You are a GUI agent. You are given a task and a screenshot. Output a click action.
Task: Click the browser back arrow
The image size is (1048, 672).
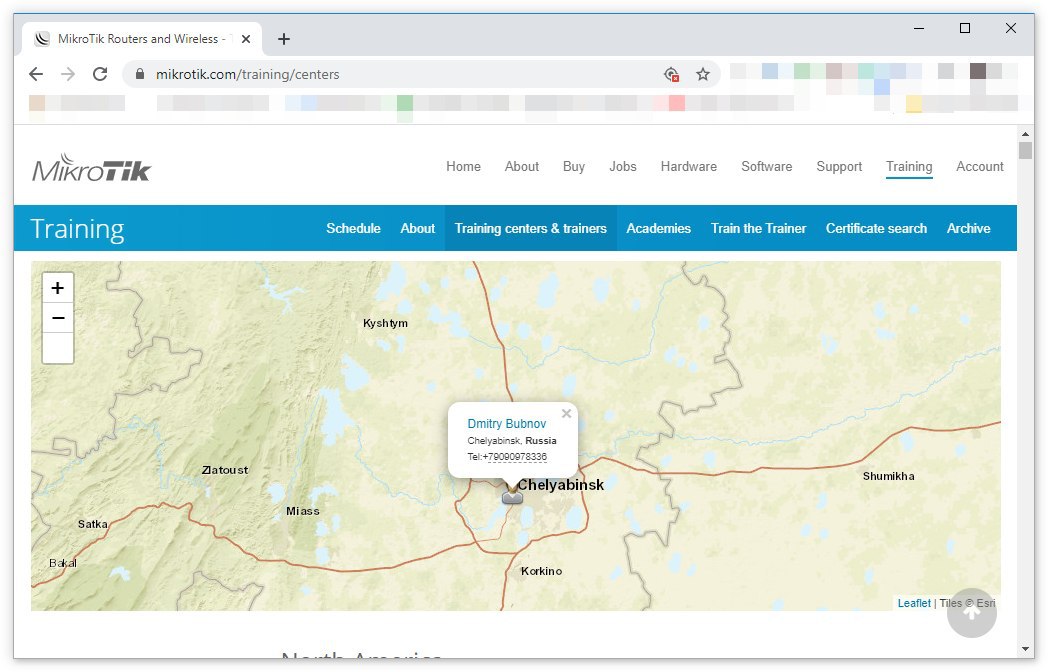[36, 74]
